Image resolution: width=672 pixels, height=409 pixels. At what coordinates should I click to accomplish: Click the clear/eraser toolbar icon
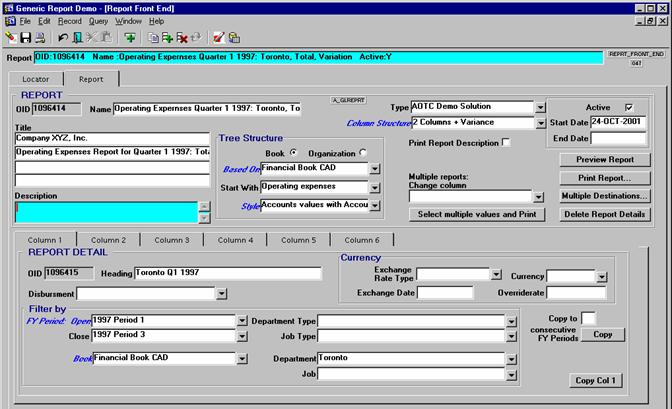coord(10,38)
